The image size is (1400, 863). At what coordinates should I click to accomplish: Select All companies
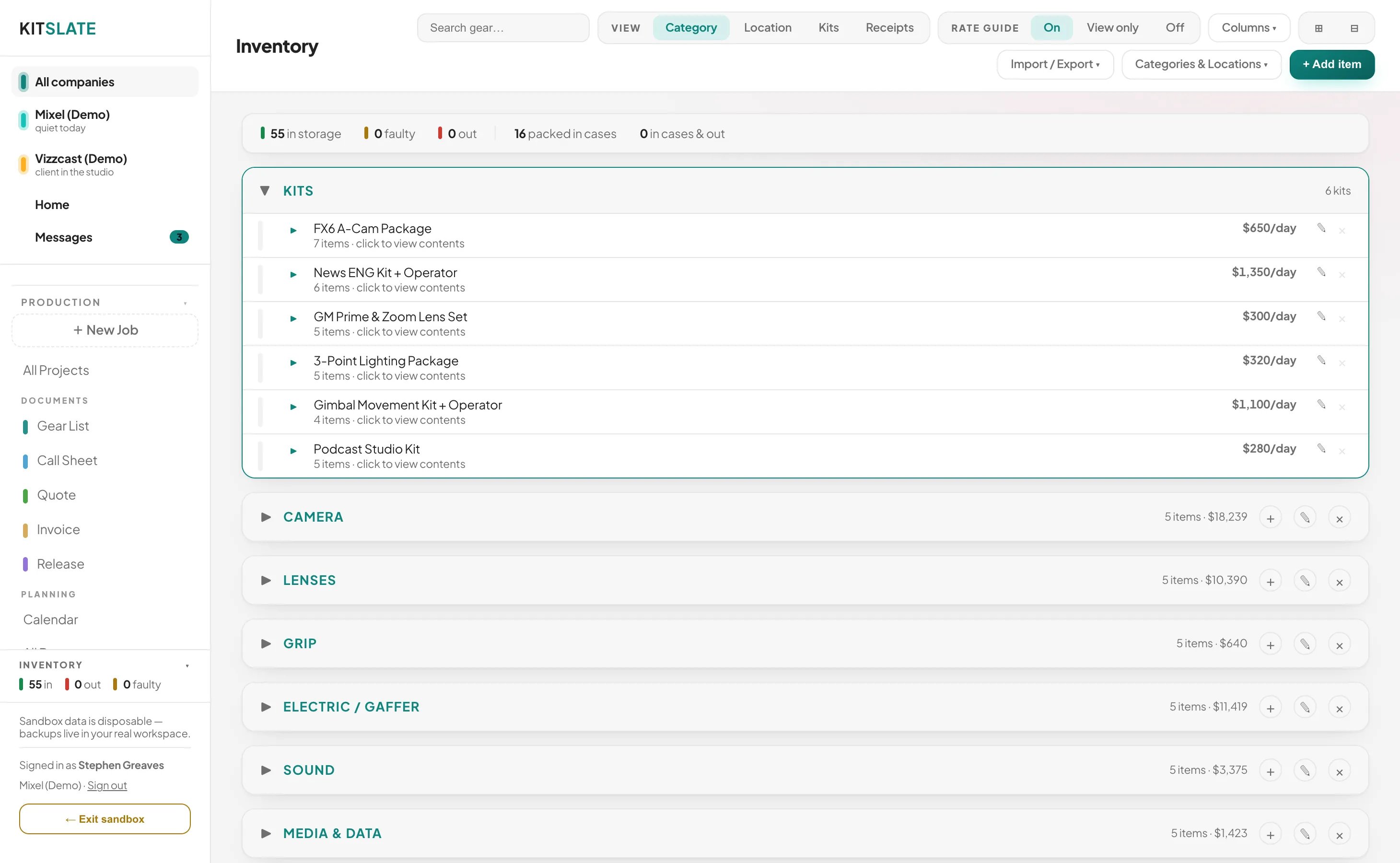click(105, 82)
